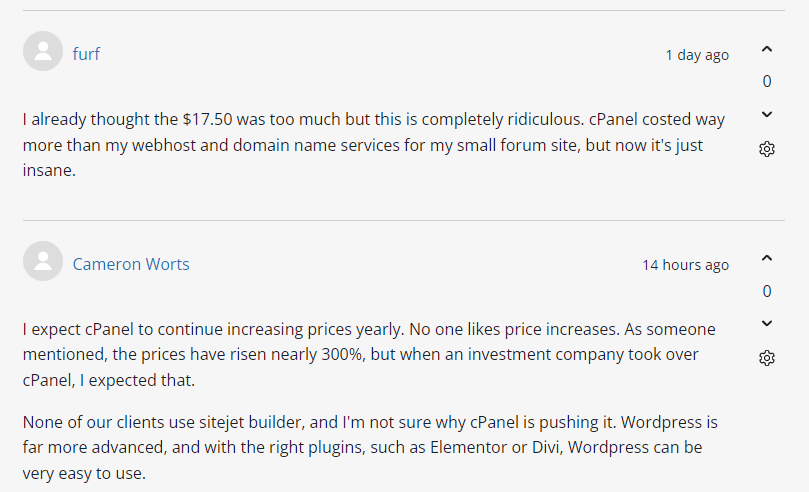The height and width of the screenshot is (492, 809).
Task: Open Cameron Worts' user profile link
Action: coord(131,264)
